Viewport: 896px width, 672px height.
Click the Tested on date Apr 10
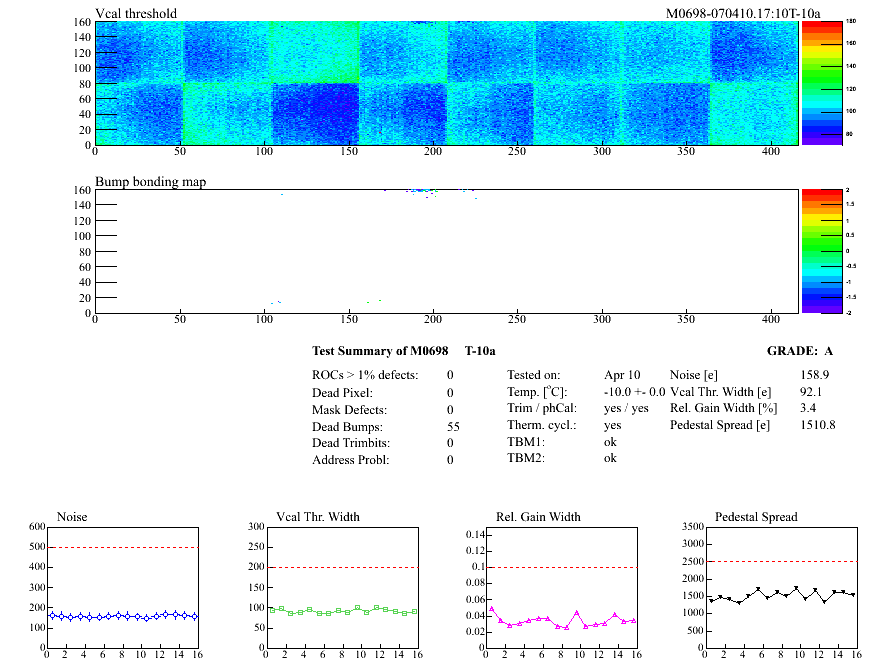[623, 375]
